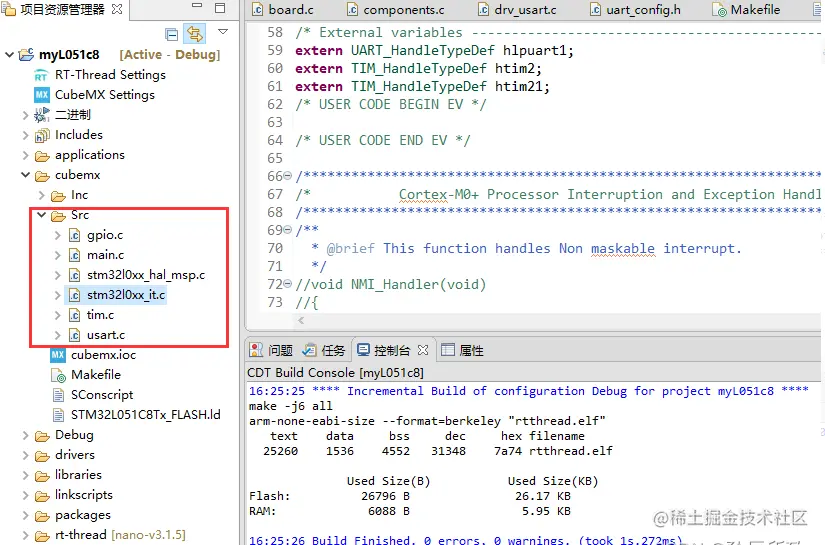
Task: Close the 控制台 console tab
Action: (423, 350)
